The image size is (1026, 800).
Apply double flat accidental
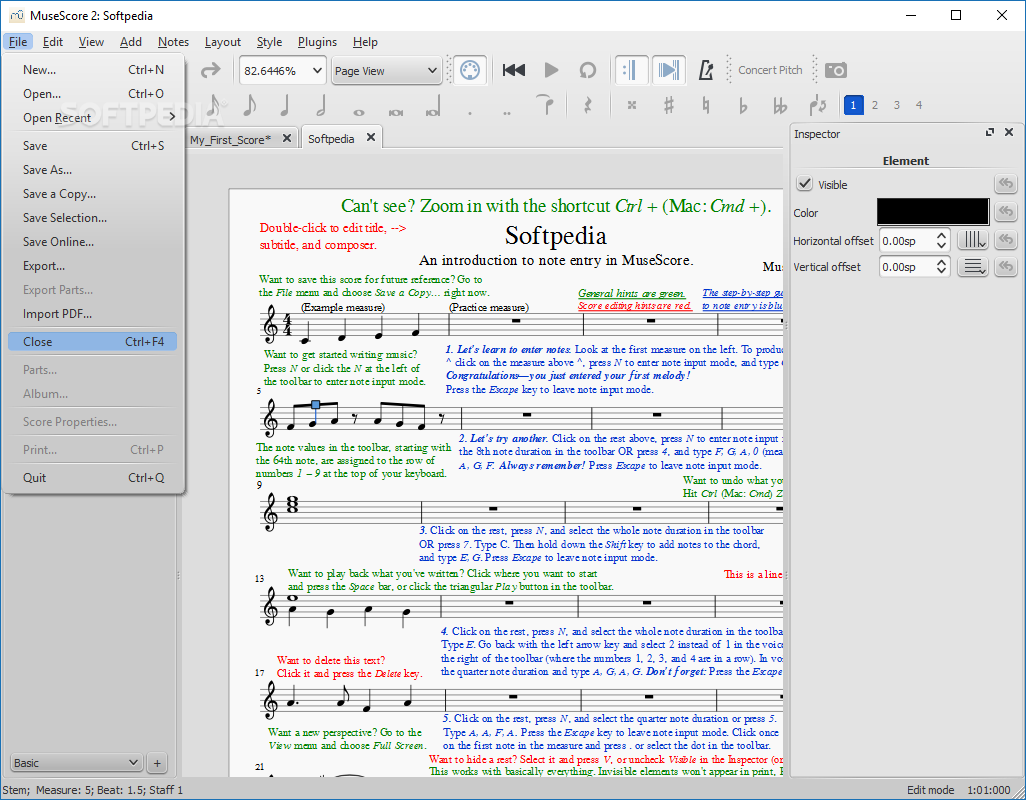pyautogui.click(x=779, y=105)
